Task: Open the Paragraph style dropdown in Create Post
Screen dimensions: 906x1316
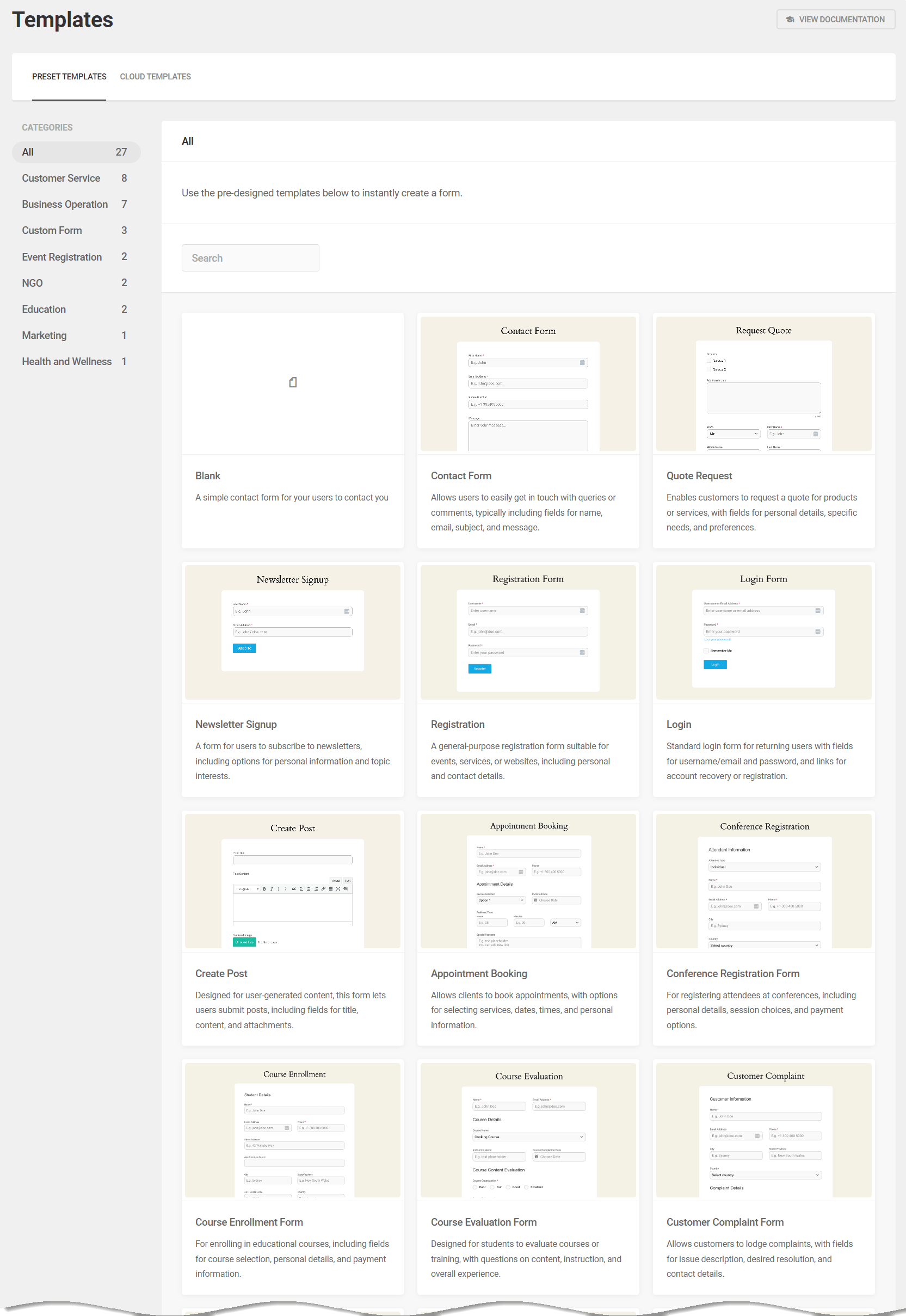Action: click(x=248, y=889)
